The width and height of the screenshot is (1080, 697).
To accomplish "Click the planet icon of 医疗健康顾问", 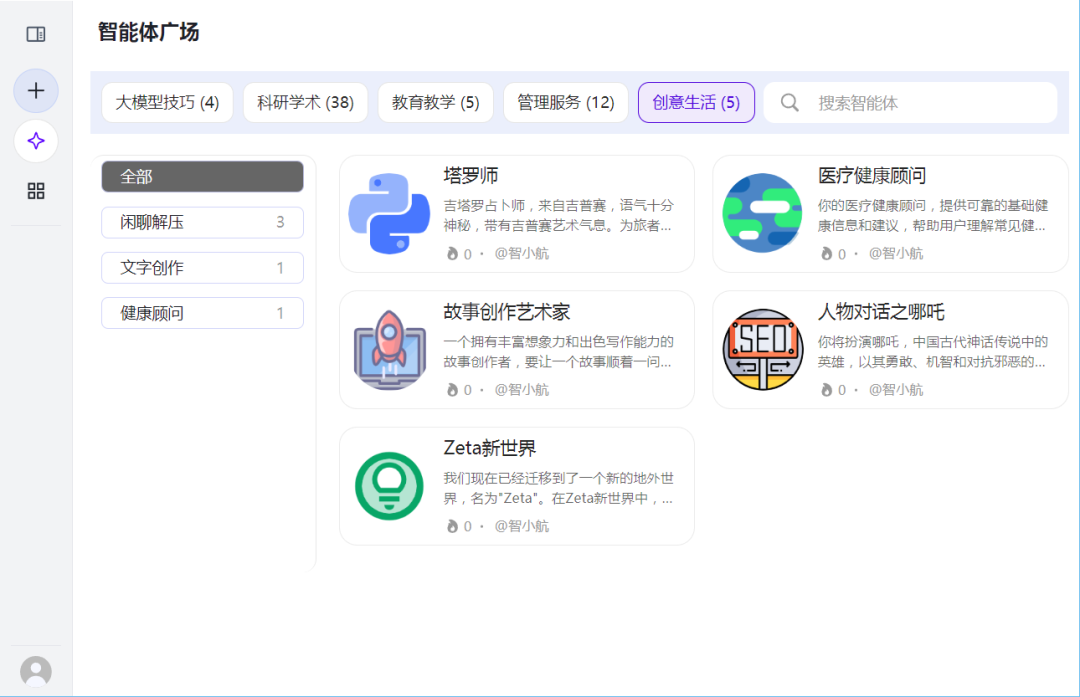I will coord(762,214).
